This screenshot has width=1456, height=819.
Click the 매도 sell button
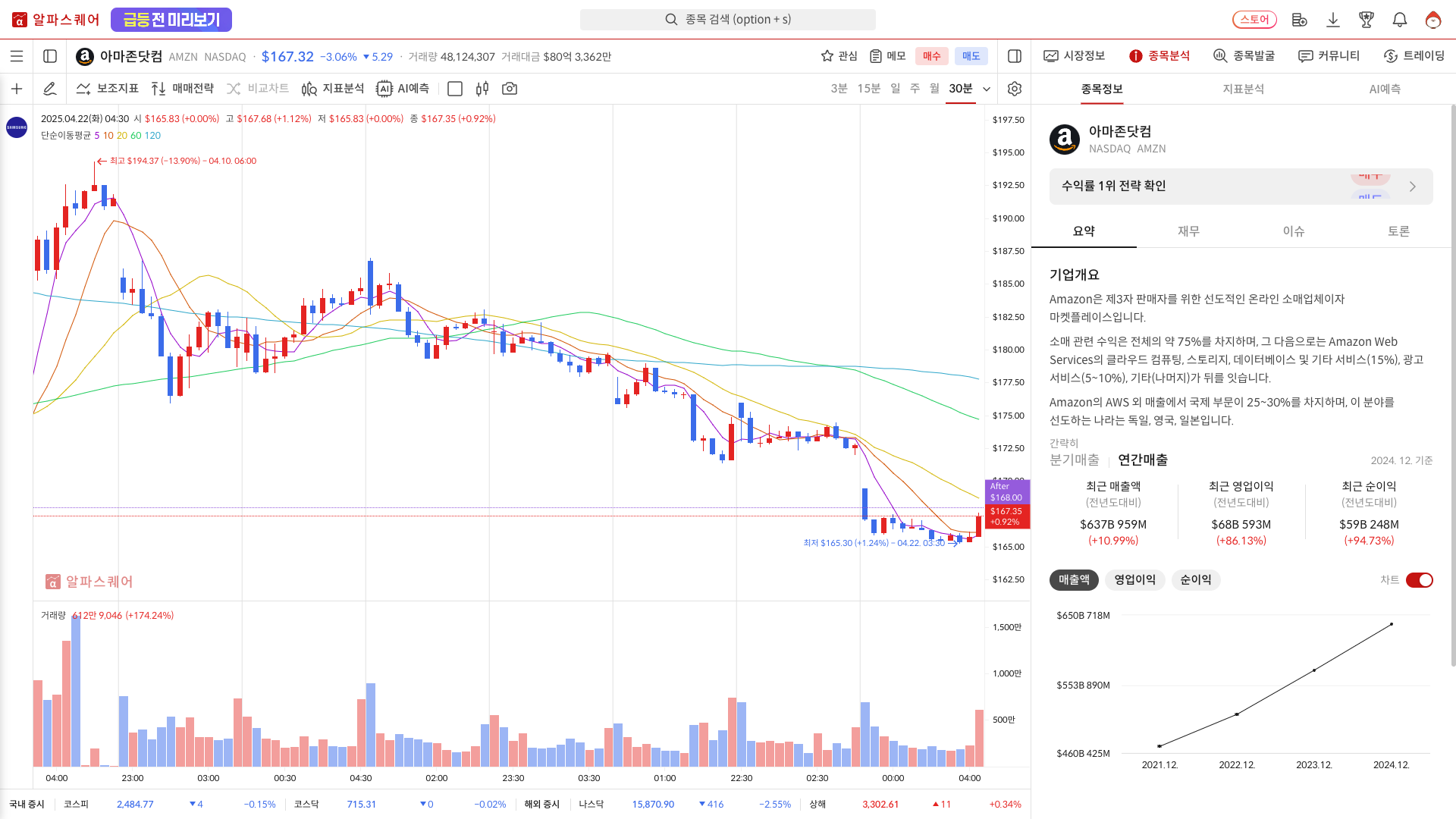point(971,56)
